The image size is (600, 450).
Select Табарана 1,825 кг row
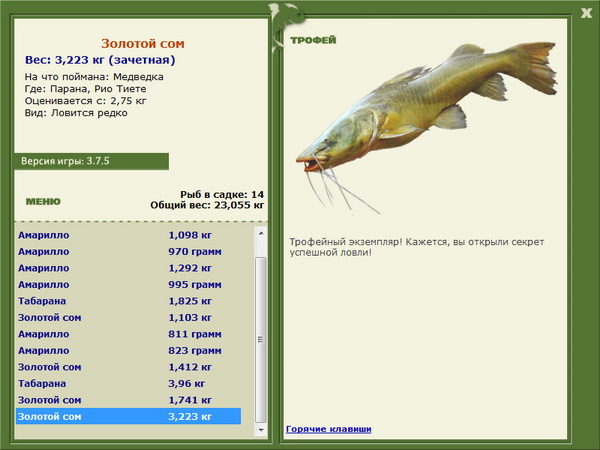click(129, 301)
